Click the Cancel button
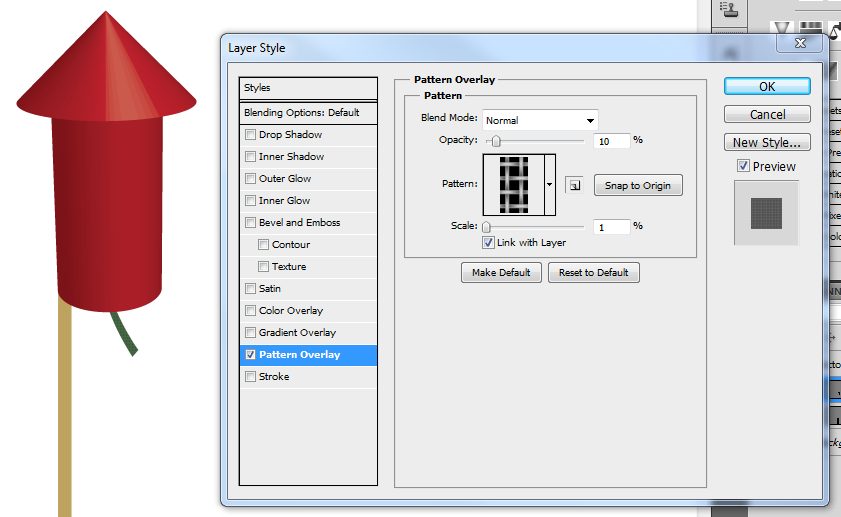The height and width of the screenshot is (517, 841). tap(767, 114)
